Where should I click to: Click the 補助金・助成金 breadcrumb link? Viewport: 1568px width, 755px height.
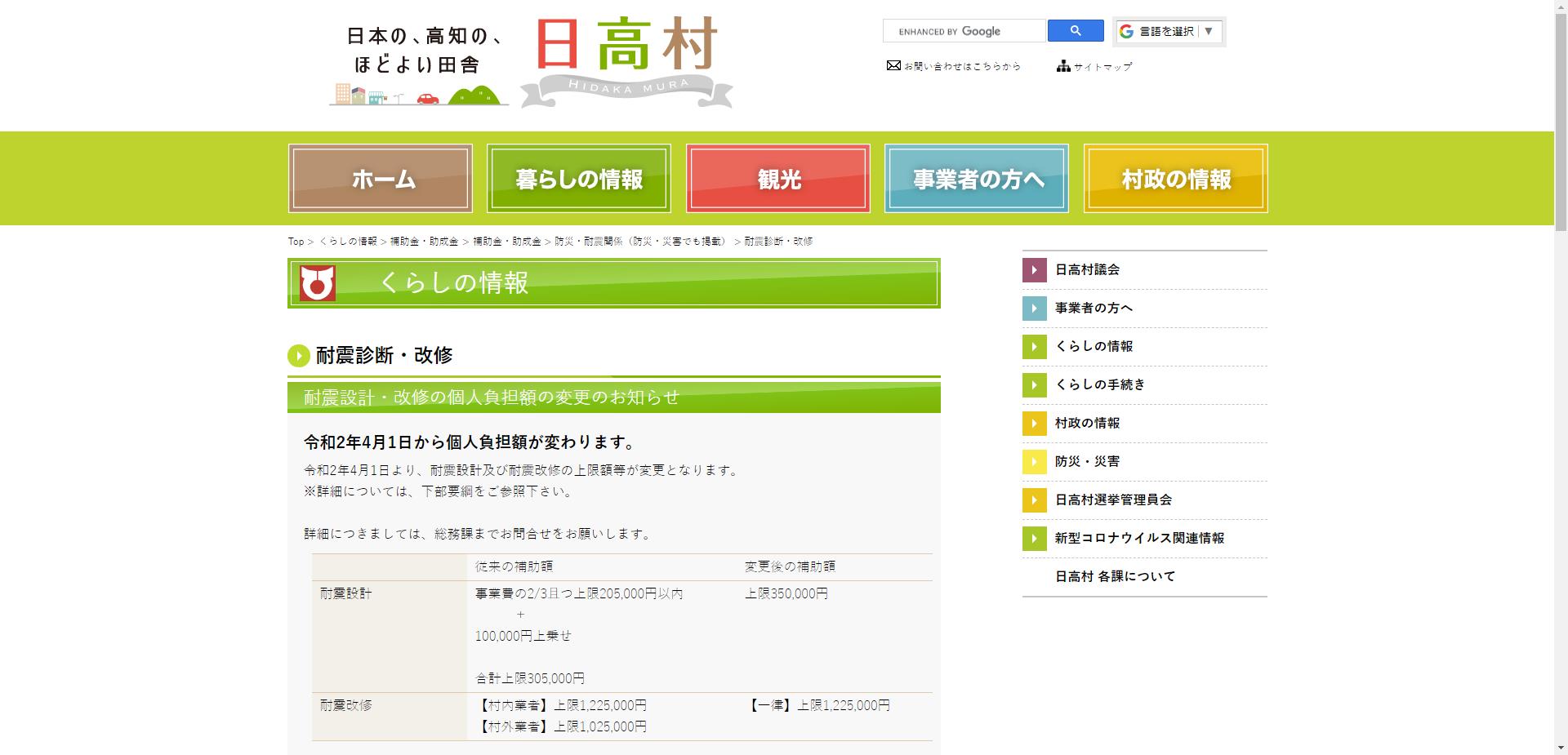425,242
